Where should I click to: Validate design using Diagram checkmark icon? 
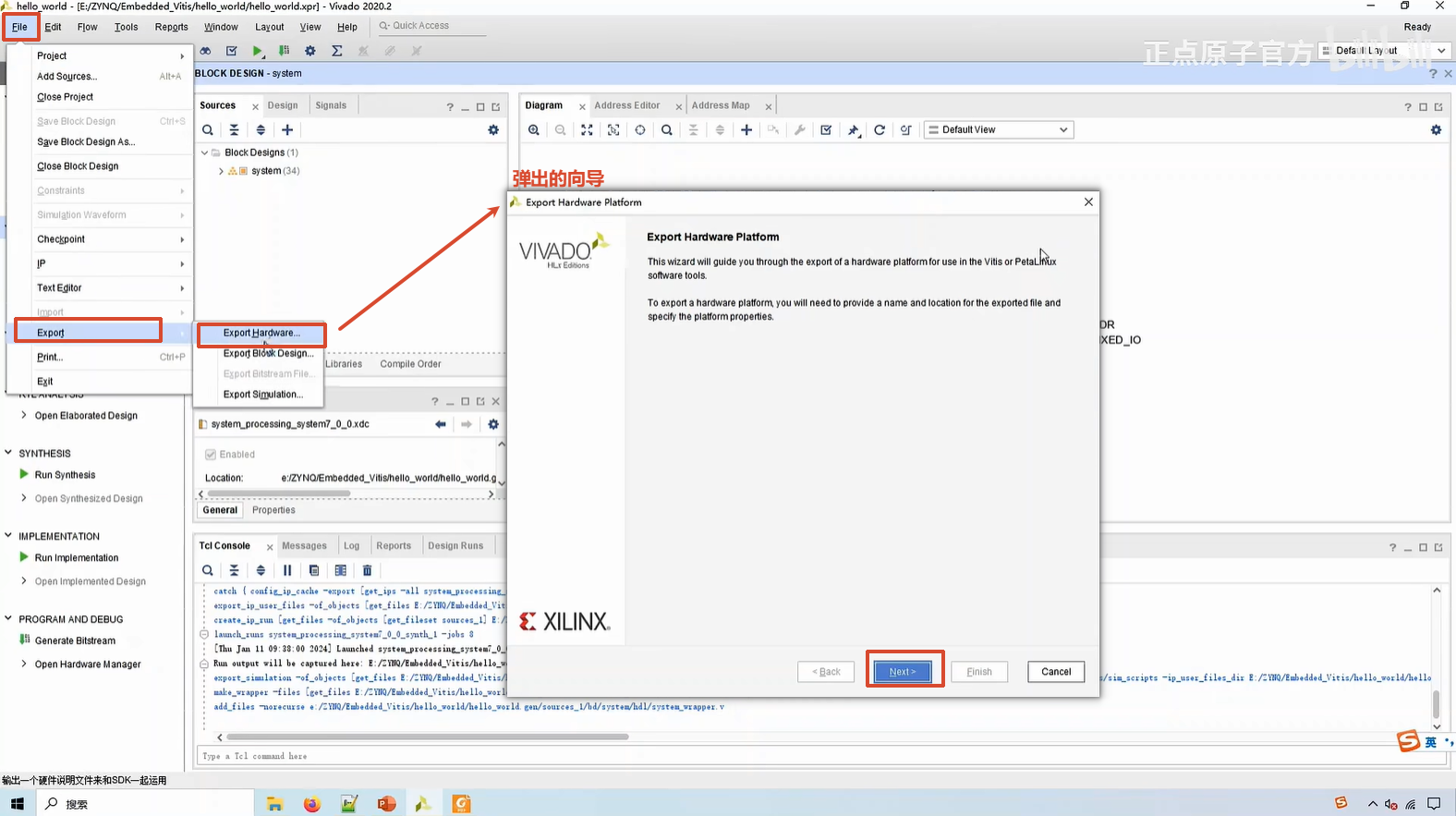tap(826, 130)
